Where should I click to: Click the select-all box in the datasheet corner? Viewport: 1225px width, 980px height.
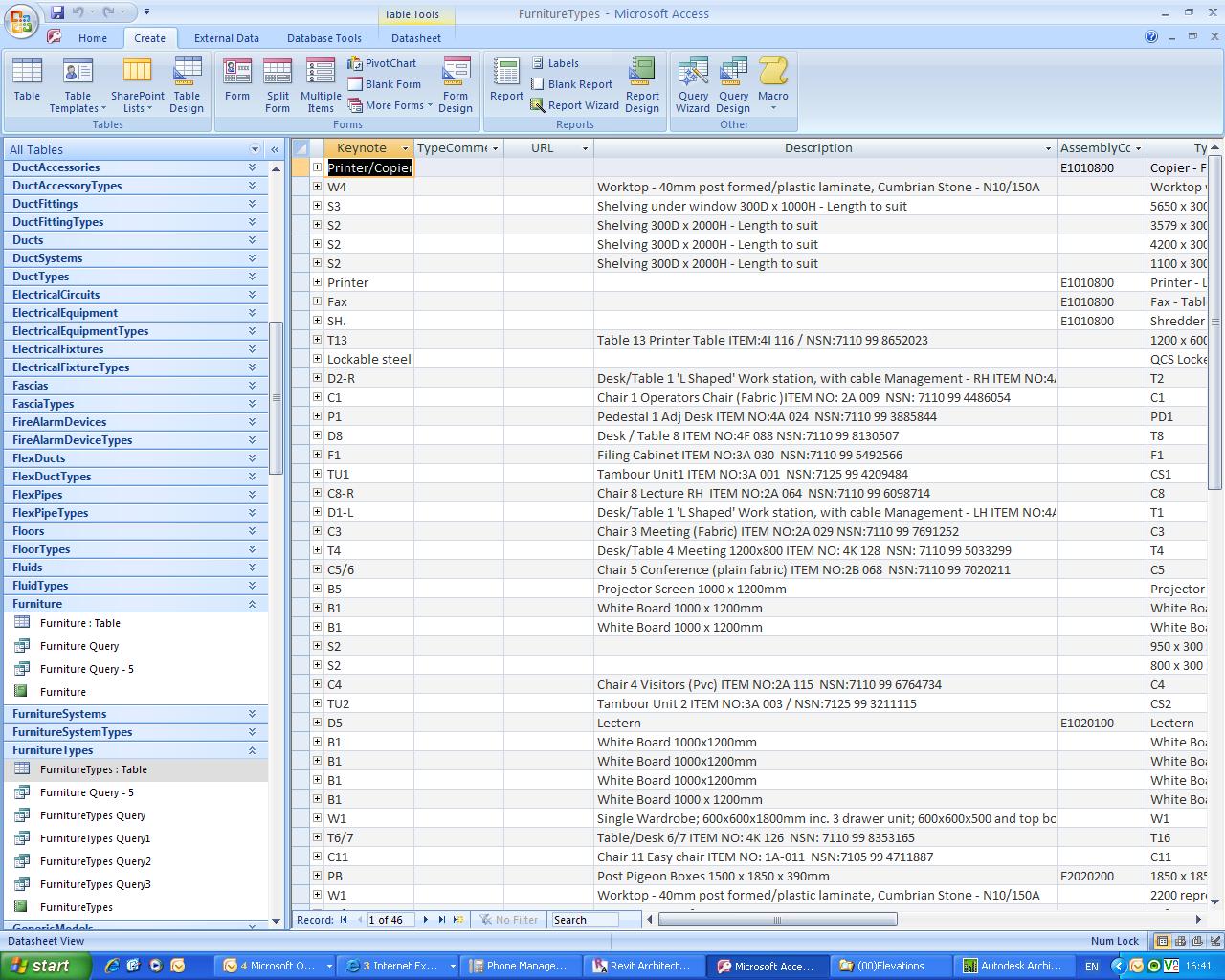301,148
